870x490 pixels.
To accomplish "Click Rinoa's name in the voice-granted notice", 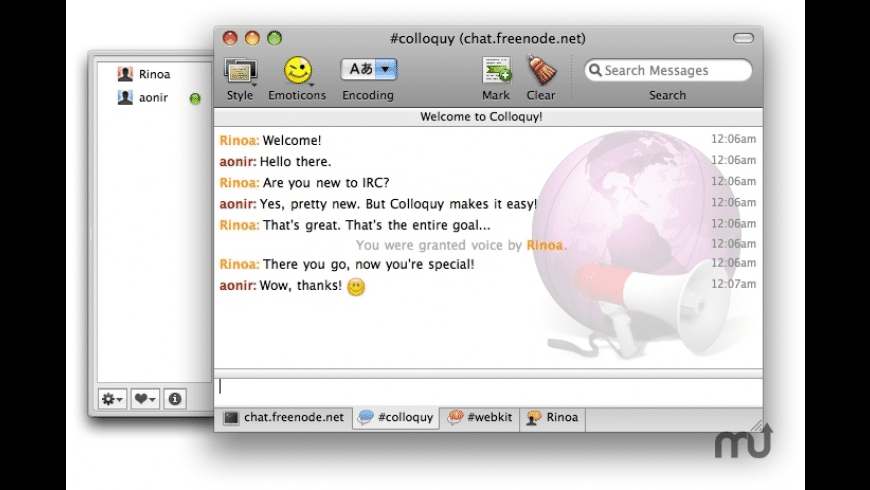I will pyautogui.click(x=544, y=245).
